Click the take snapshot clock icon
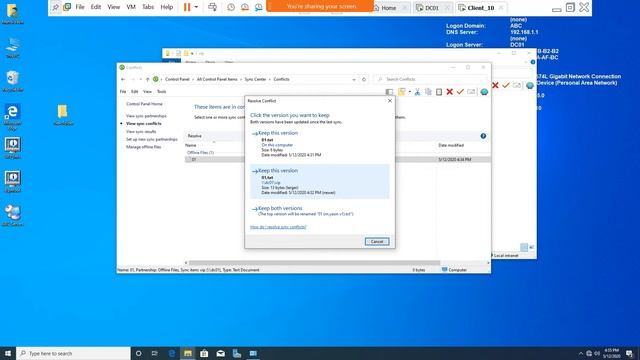Screen dimensions: 640x360 [x=231, y=7]
